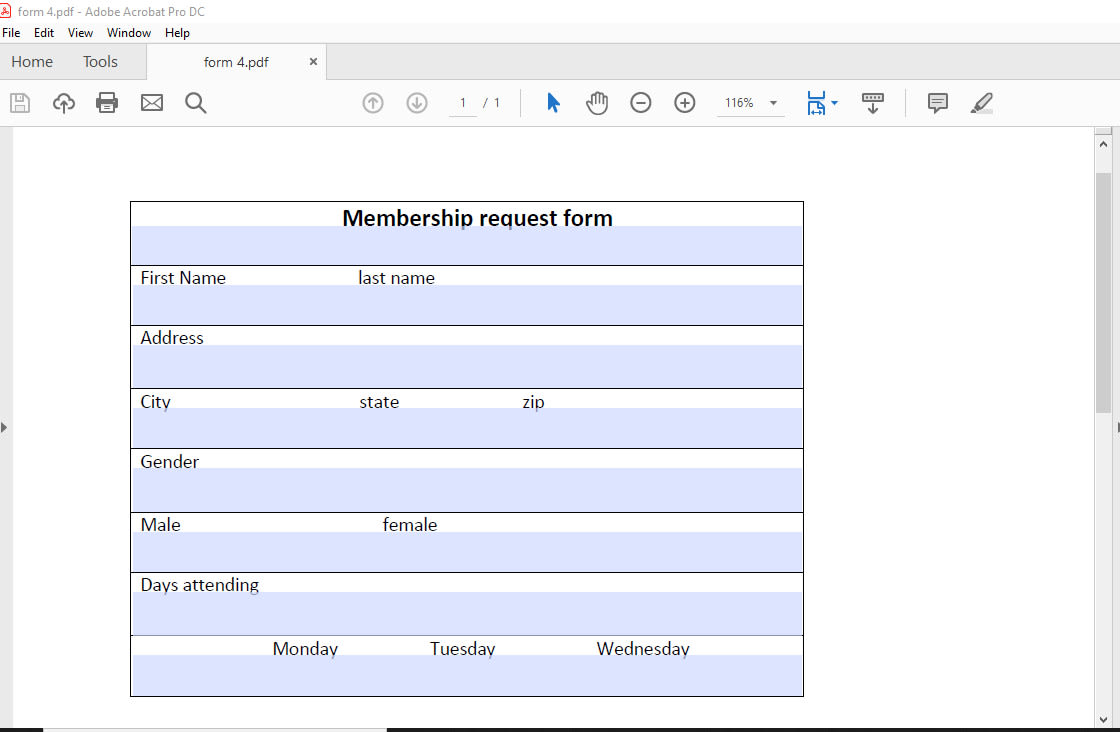
Task: Click the upload to cloud icon
Action: (x=64, y=103)
